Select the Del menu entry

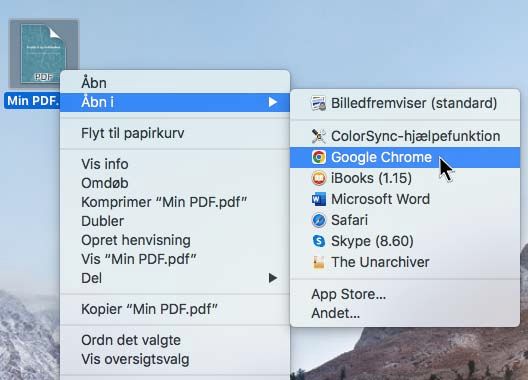tap(175, 278)
